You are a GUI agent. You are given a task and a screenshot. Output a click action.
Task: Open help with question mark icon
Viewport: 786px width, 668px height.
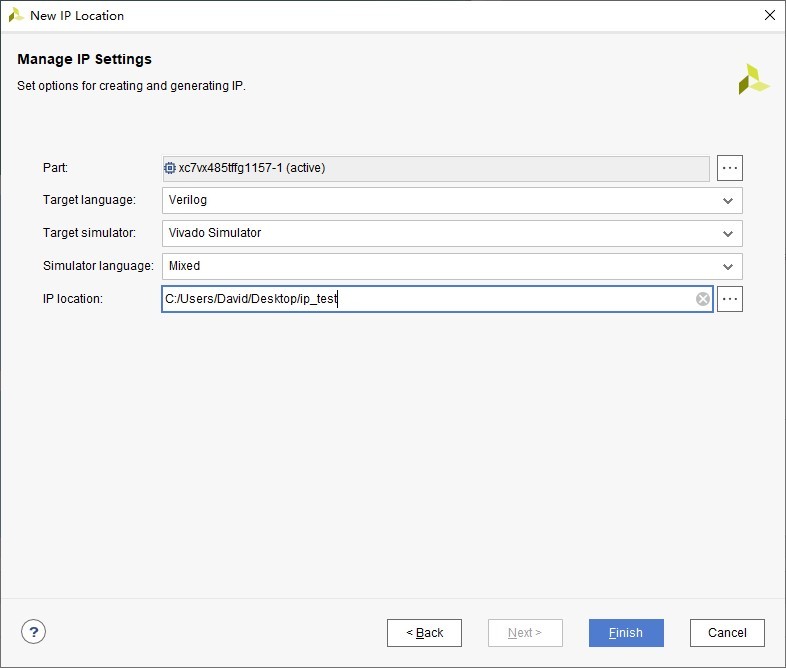pos(34,632)
